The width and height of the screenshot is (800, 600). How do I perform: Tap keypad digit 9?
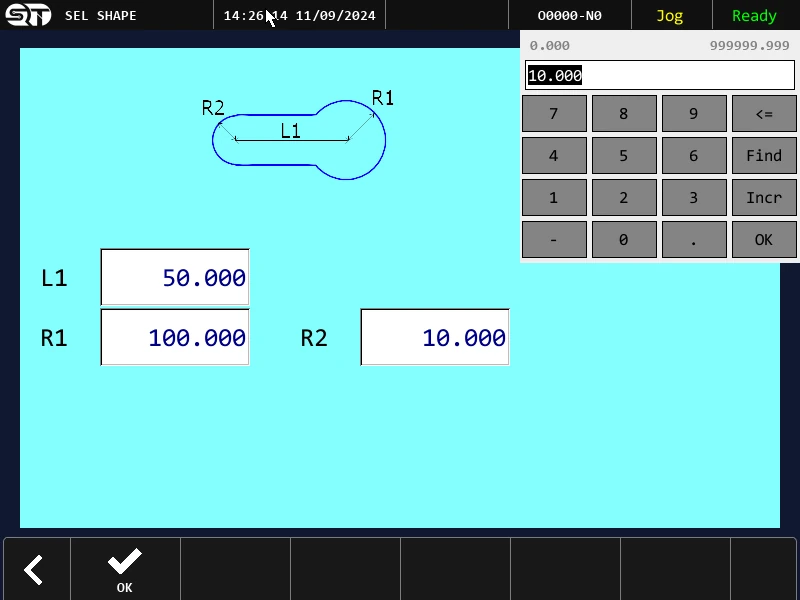click(x=694, y=113)
